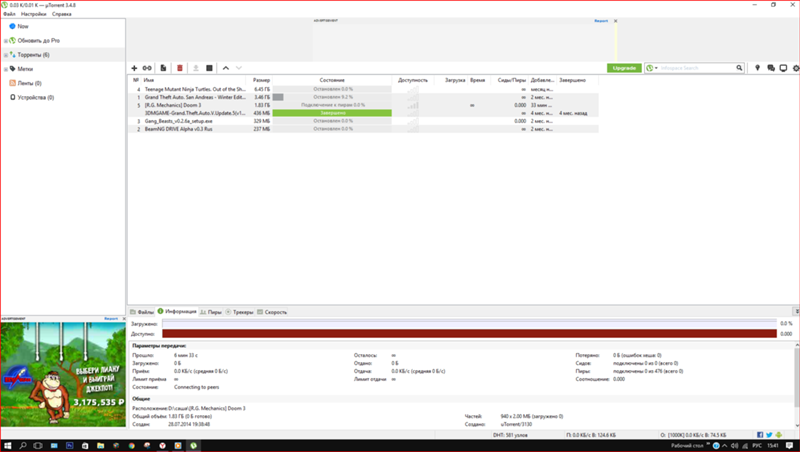Select Teenage Mutant Ninja Turtles torrent row
The image size is (800, 452).
363,89
